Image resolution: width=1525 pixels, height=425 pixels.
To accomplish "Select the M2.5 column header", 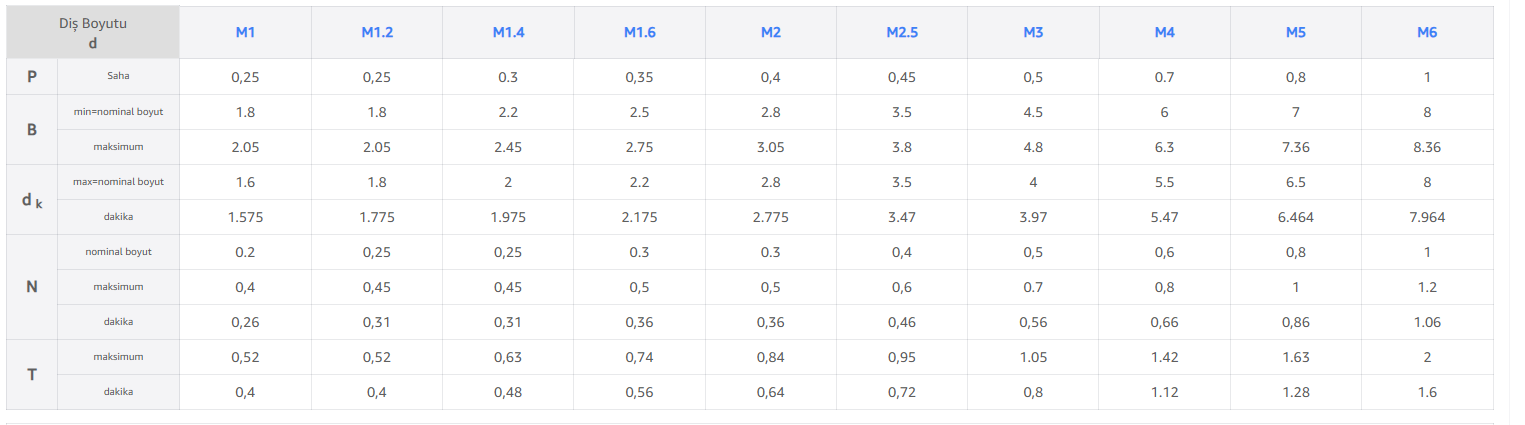I will click(902, 32).
